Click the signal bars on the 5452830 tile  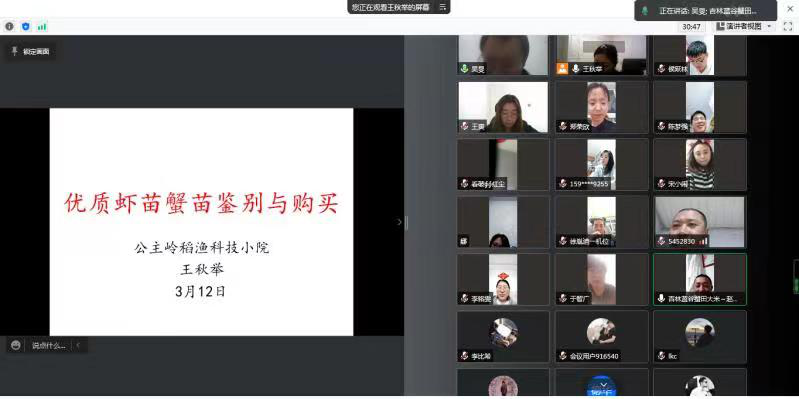pos(704,241)
